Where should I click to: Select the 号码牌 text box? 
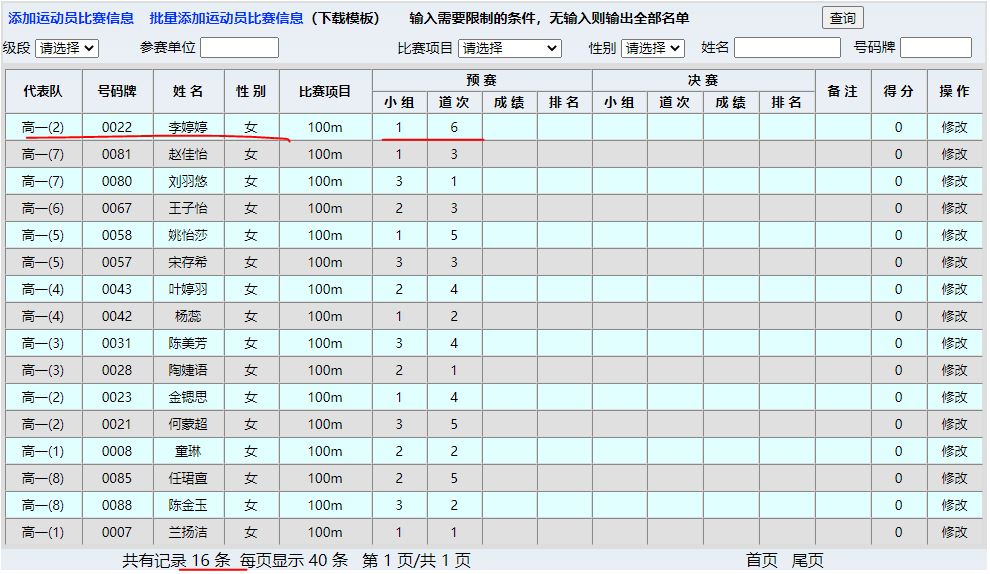pos(935,48)
